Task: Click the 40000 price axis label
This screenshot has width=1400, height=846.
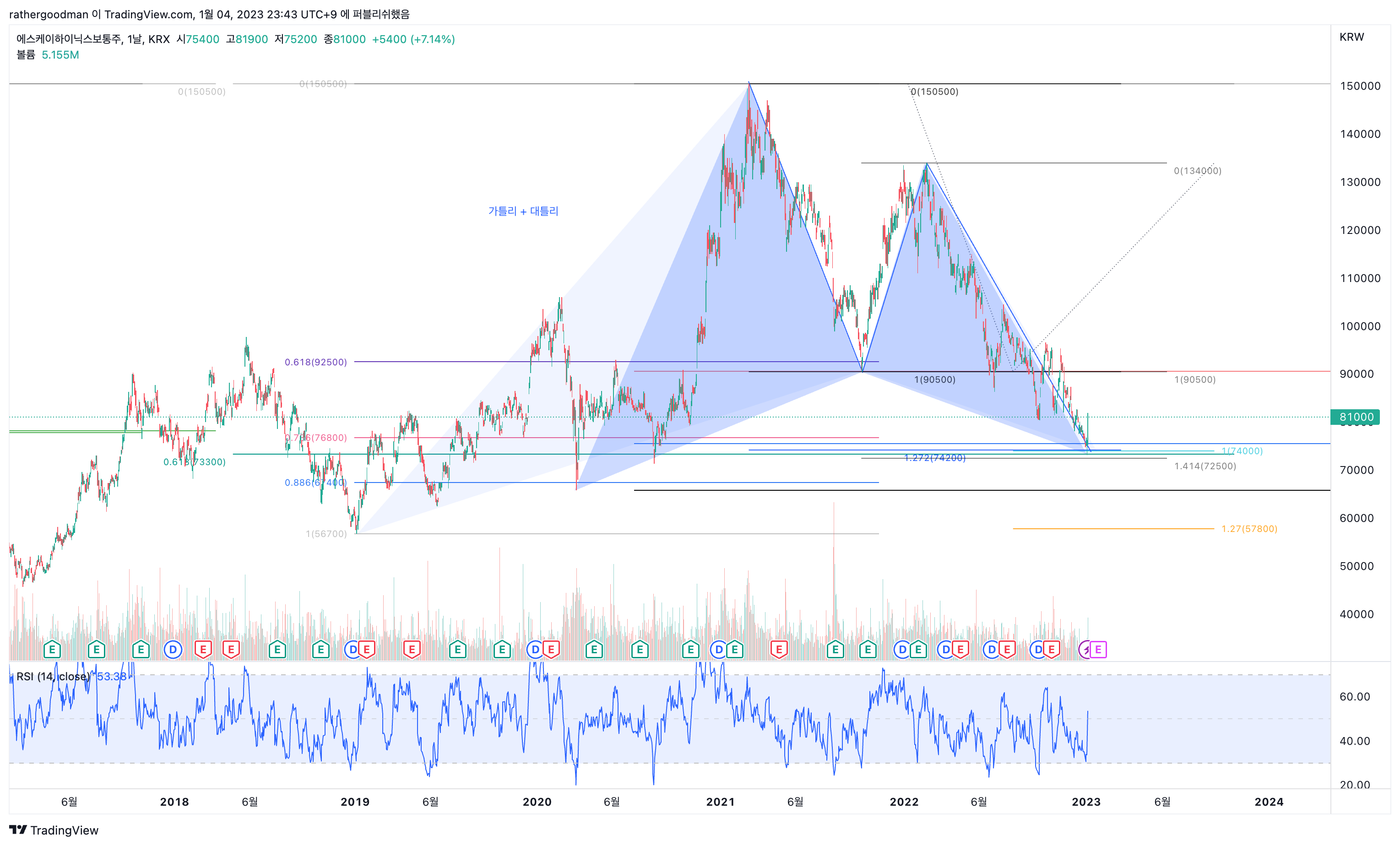Action: coord(1357,614)
